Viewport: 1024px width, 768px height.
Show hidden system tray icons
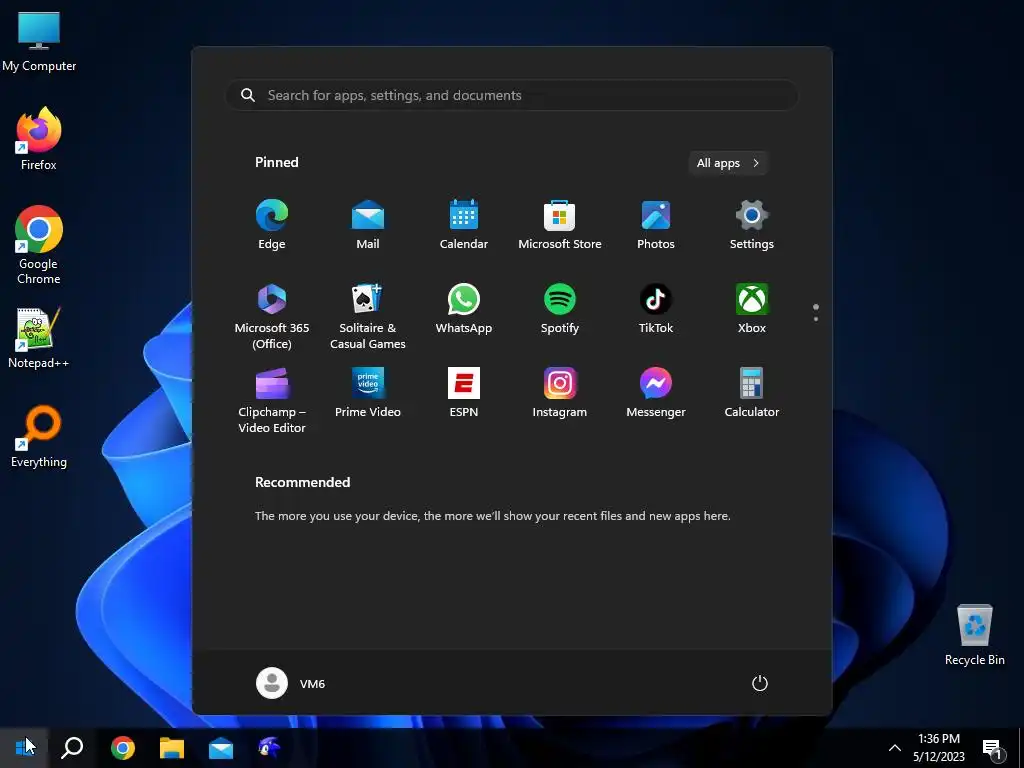pyautogui.click(x=895, y=748)
